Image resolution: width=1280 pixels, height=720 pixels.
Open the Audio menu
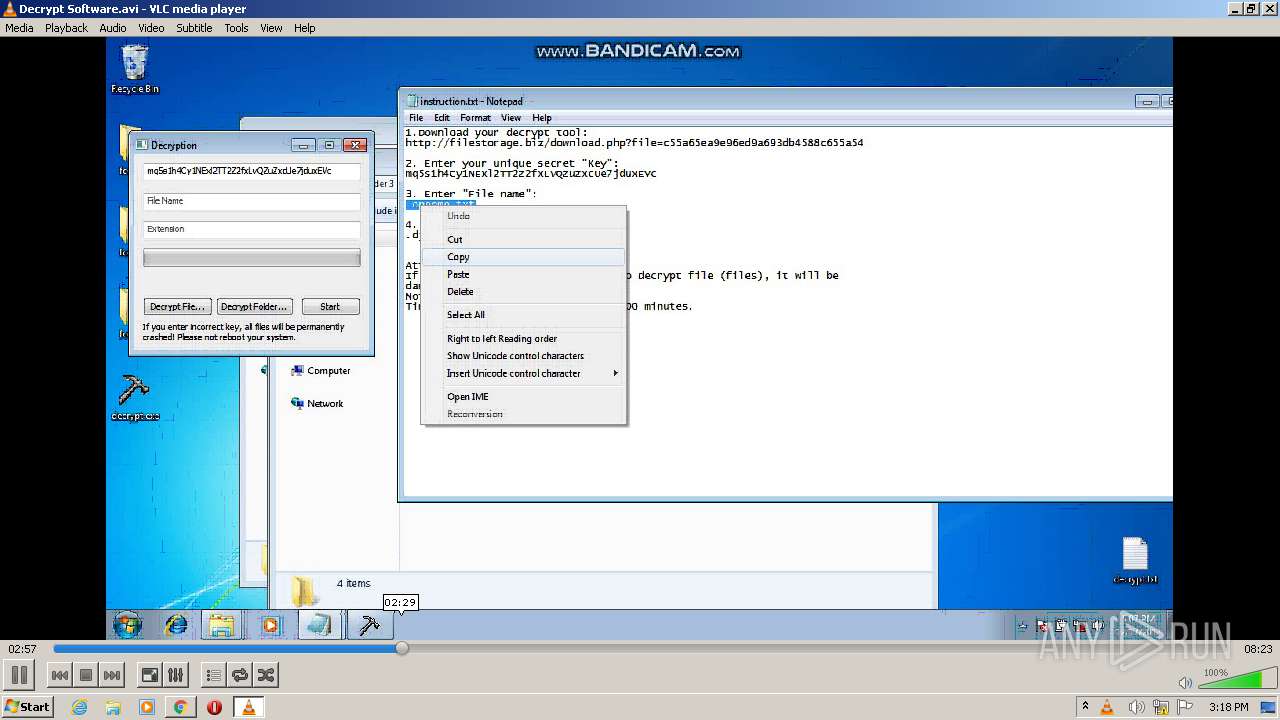click(113, 28)
